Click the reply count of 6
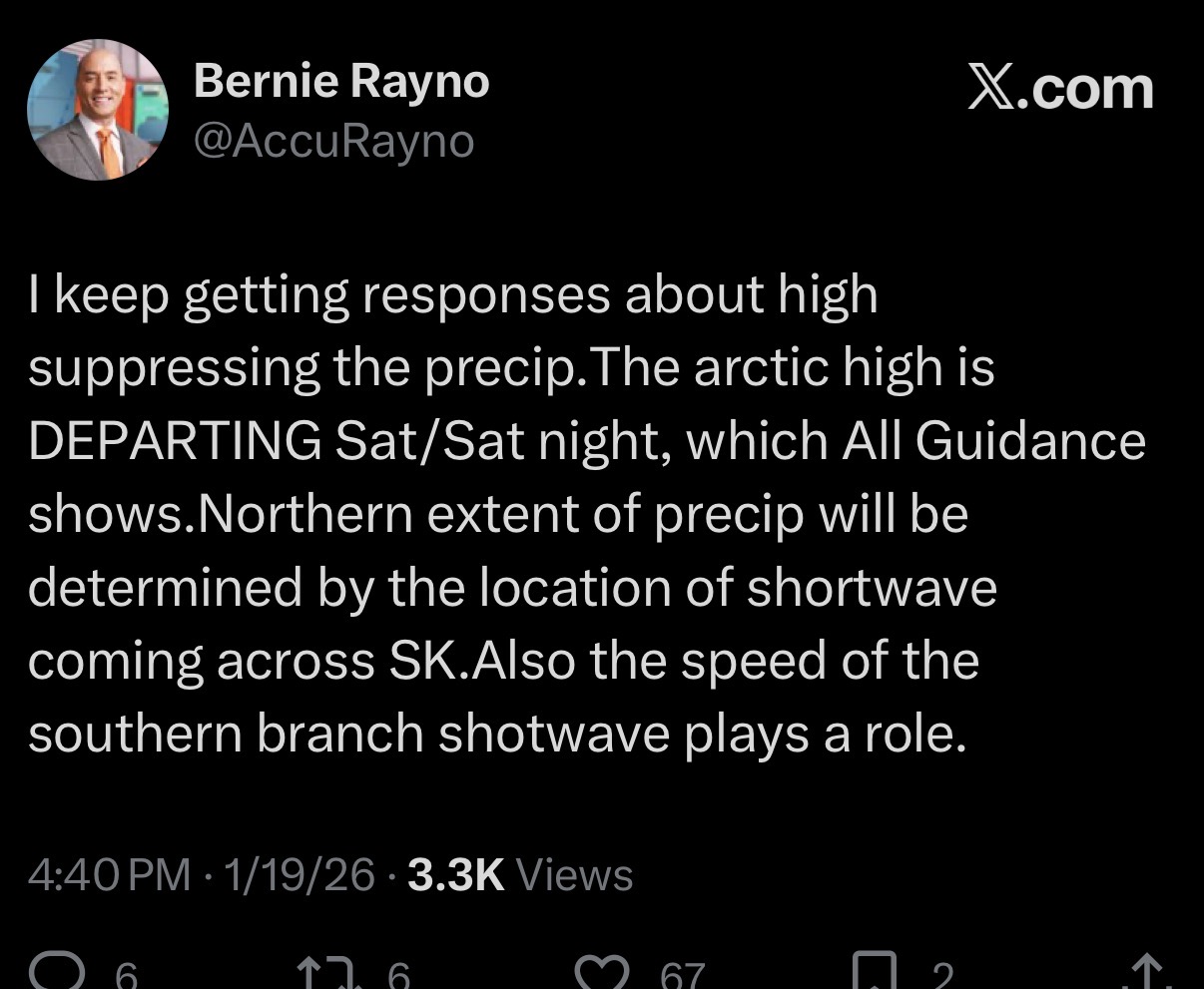 (x=127, y=975)
